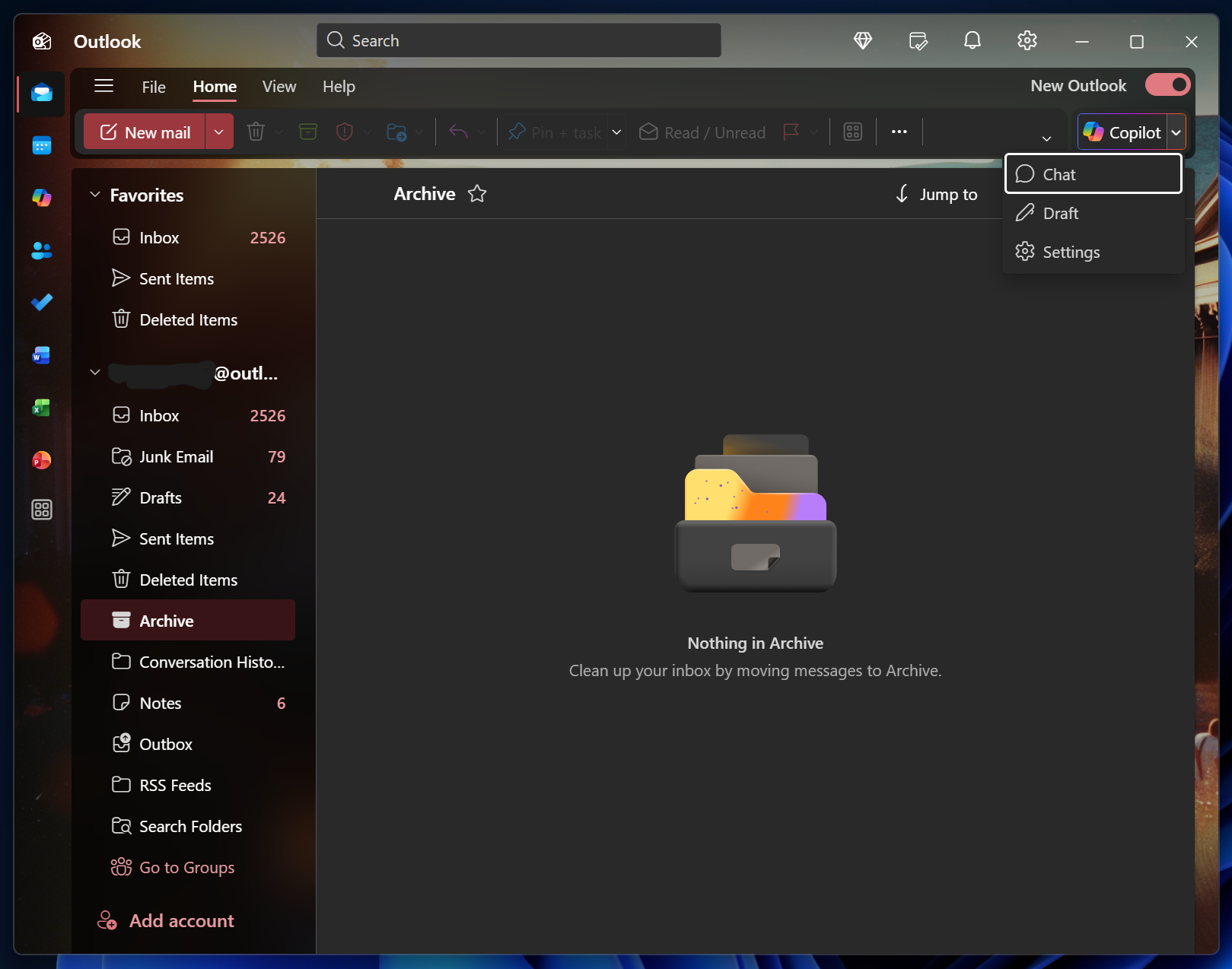Launch Word from the app rail

41,354
